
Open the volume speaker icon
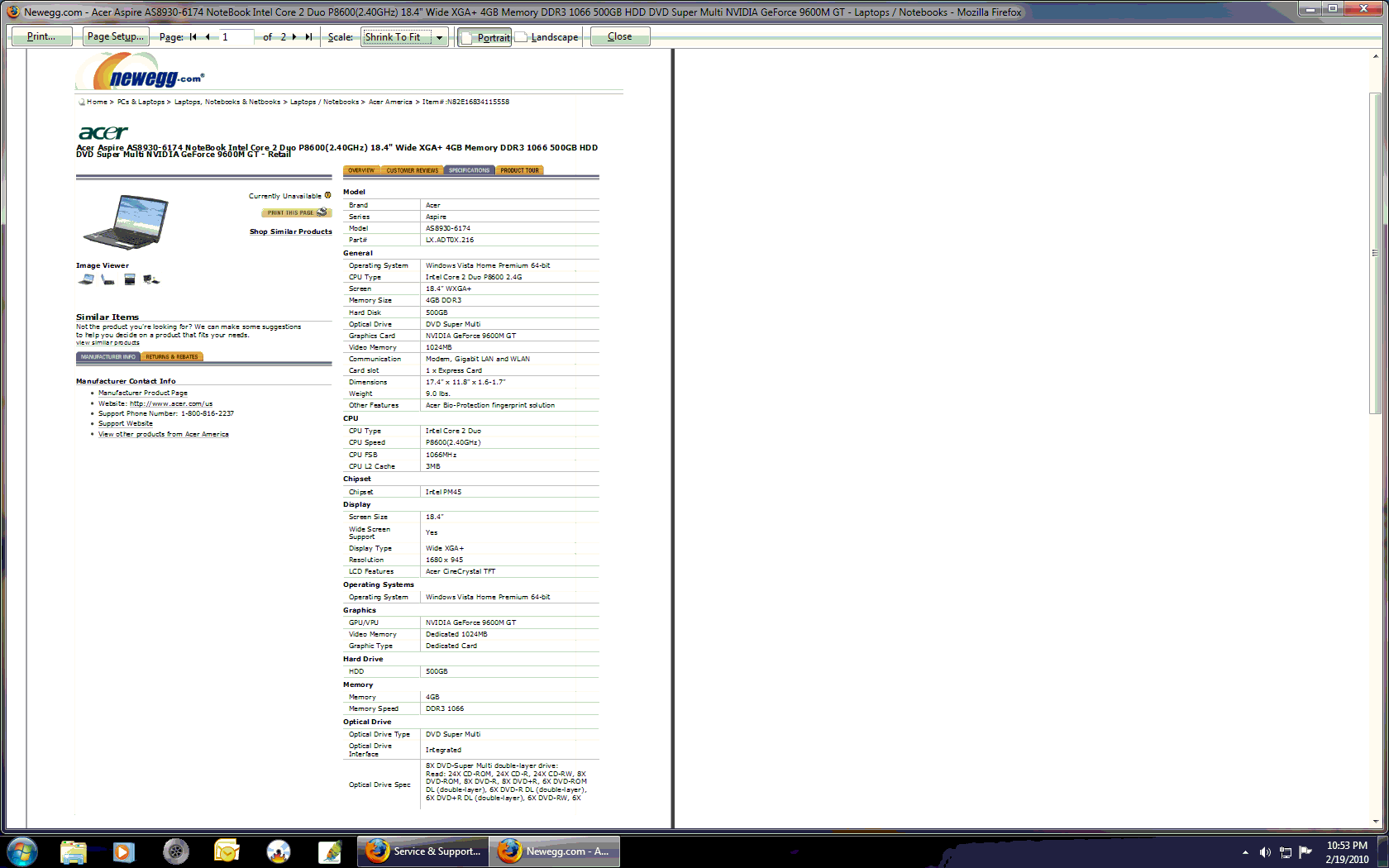(1265, 852)
